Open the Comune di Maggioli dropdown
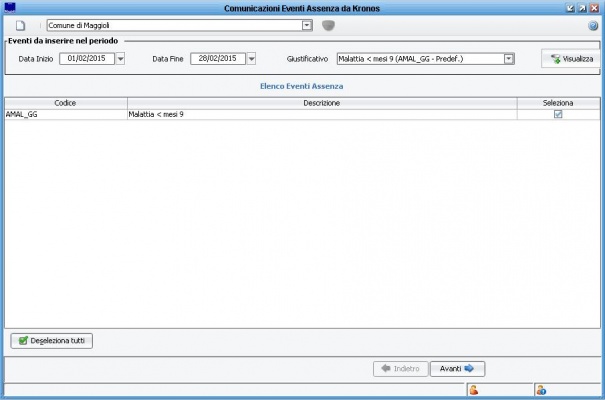Viewport: 605px width, 400px height. click(307, 25)
